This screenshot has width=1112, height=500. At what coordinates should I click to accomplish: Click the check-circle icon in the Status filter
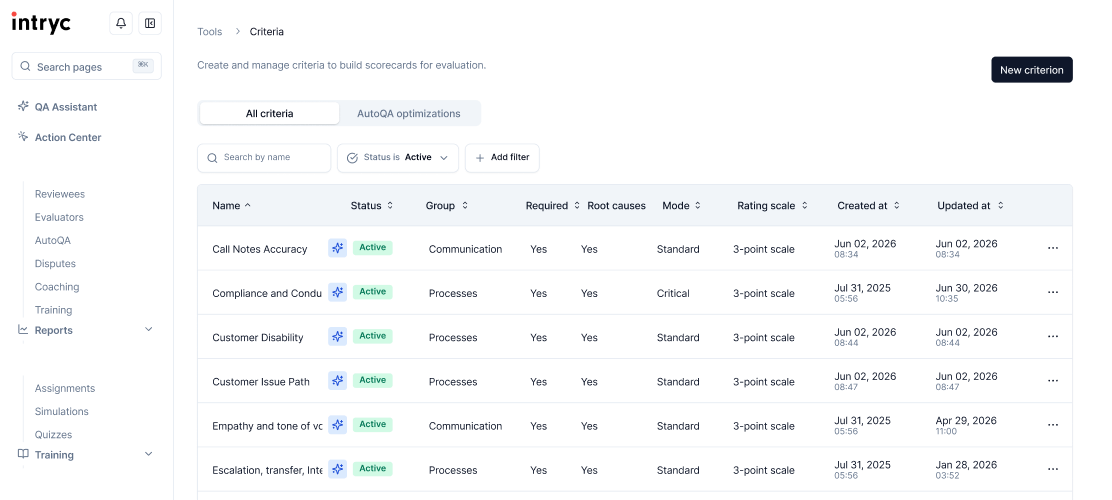coord(352,158)
